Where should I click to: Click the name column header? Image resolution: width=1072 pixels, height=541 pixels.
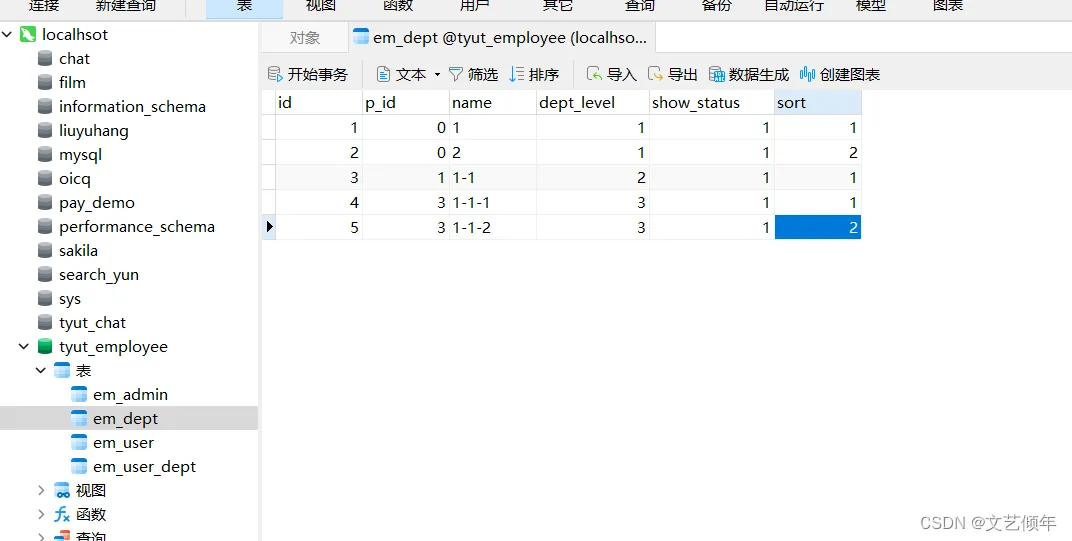pos(493,103)
